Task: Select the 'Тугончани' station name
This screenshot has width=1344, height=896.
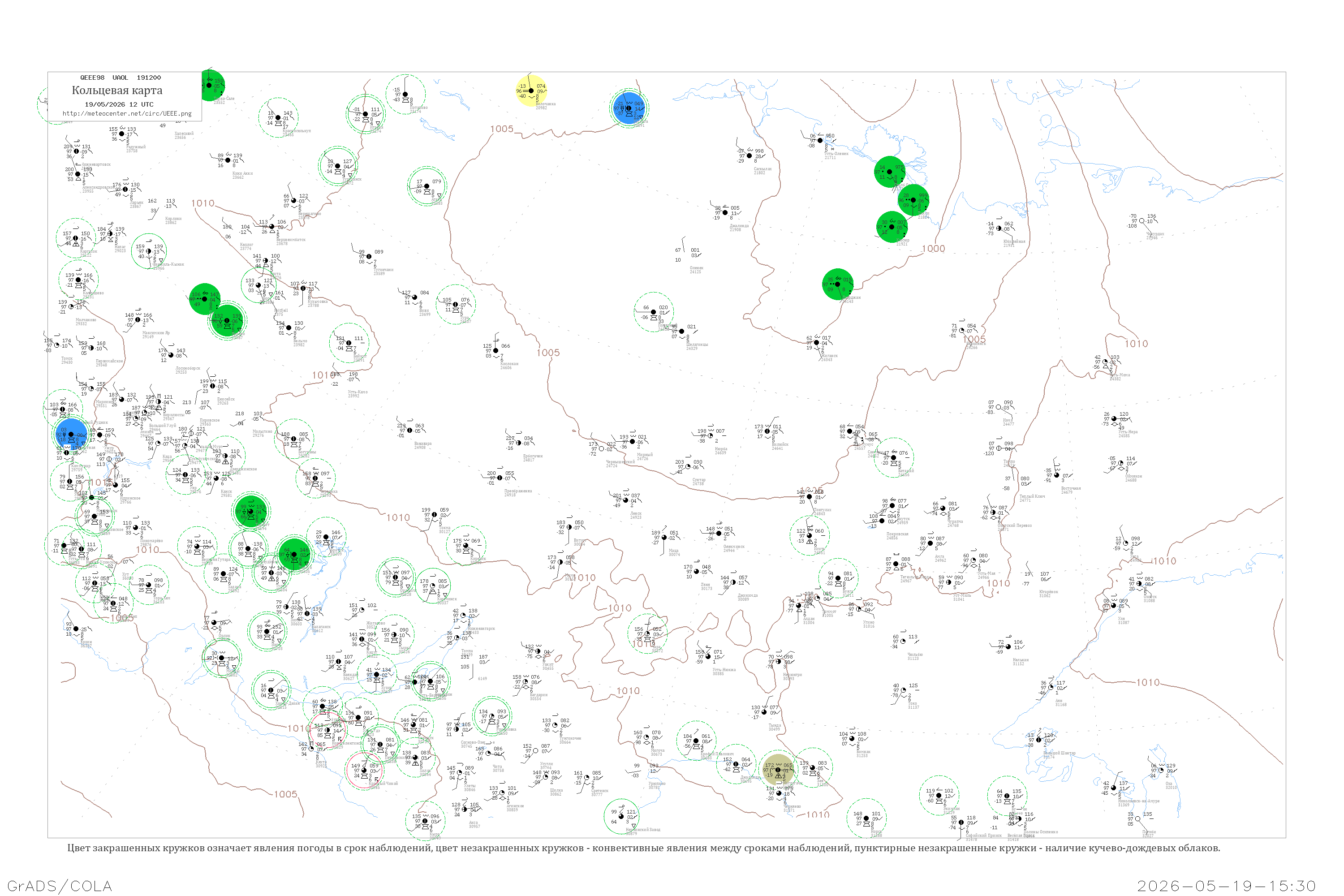Action: point(383,269)
